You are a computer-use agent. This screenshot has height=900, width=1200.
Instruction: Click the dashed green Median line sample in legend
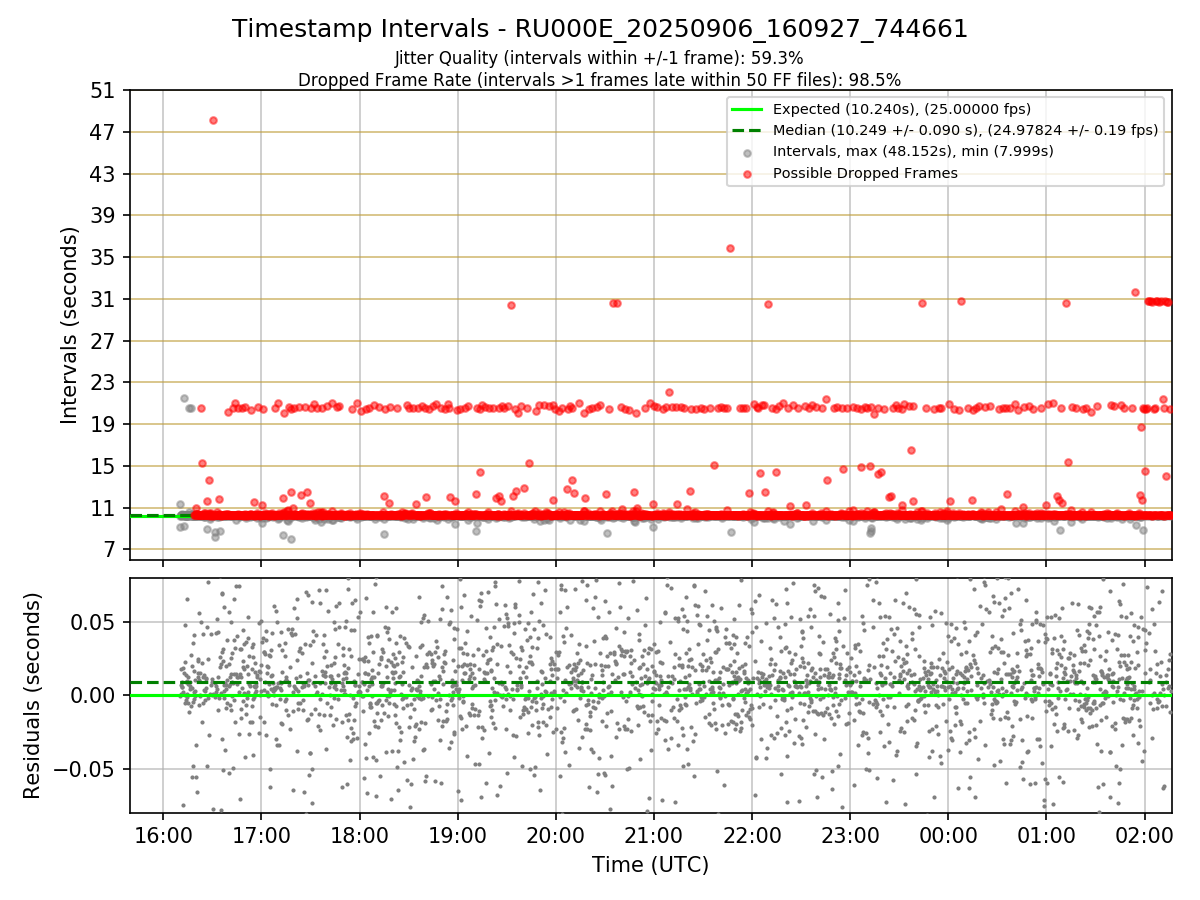click(748, 130)
